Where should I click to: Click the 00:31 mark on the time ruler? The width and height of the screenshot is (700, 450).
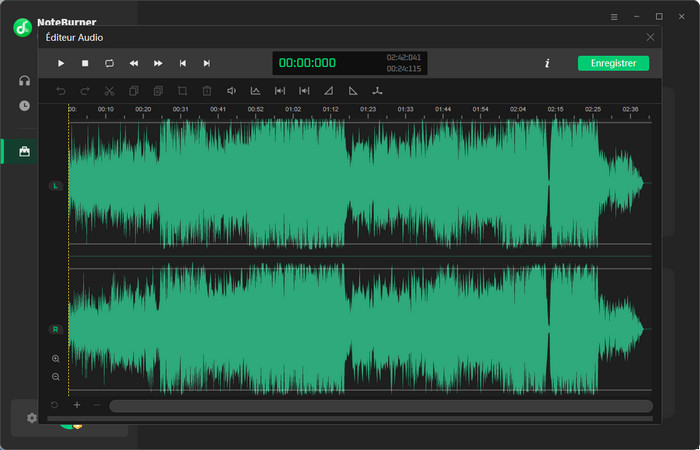point(180,109)
